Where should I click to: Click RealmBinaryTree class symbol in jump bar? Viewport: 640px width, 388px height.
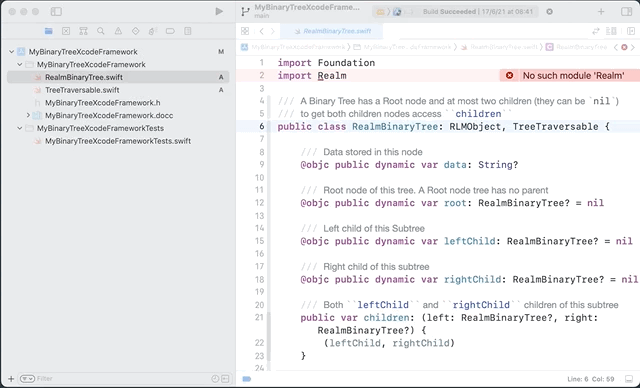click(x=576, y=47)
